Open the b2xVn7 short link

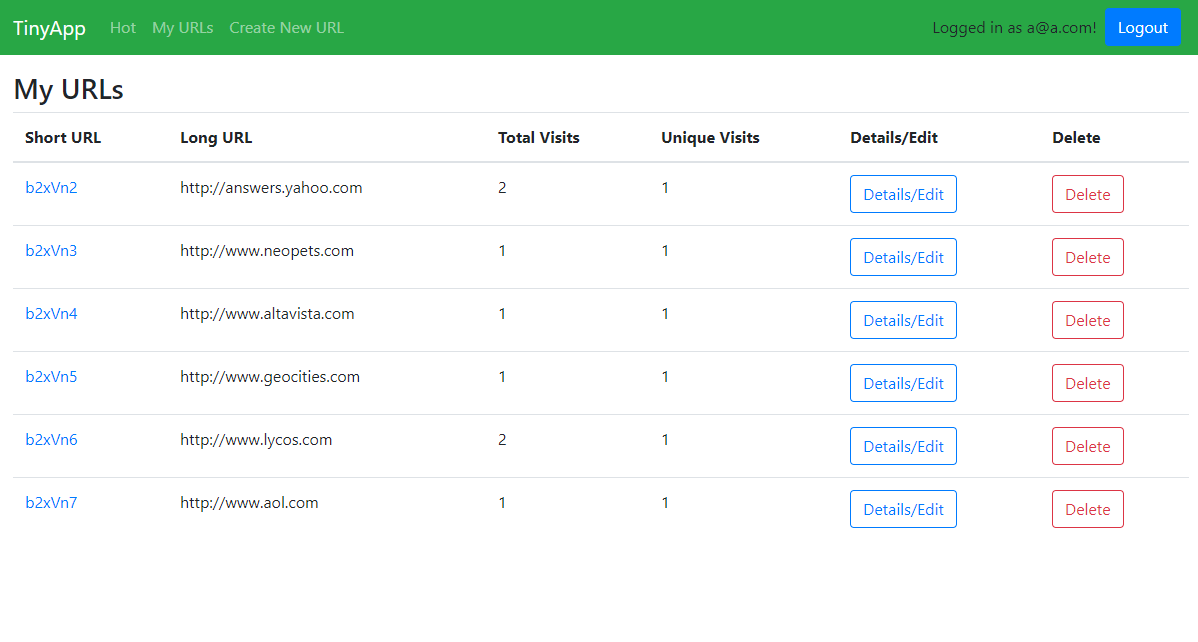(51, 503)
